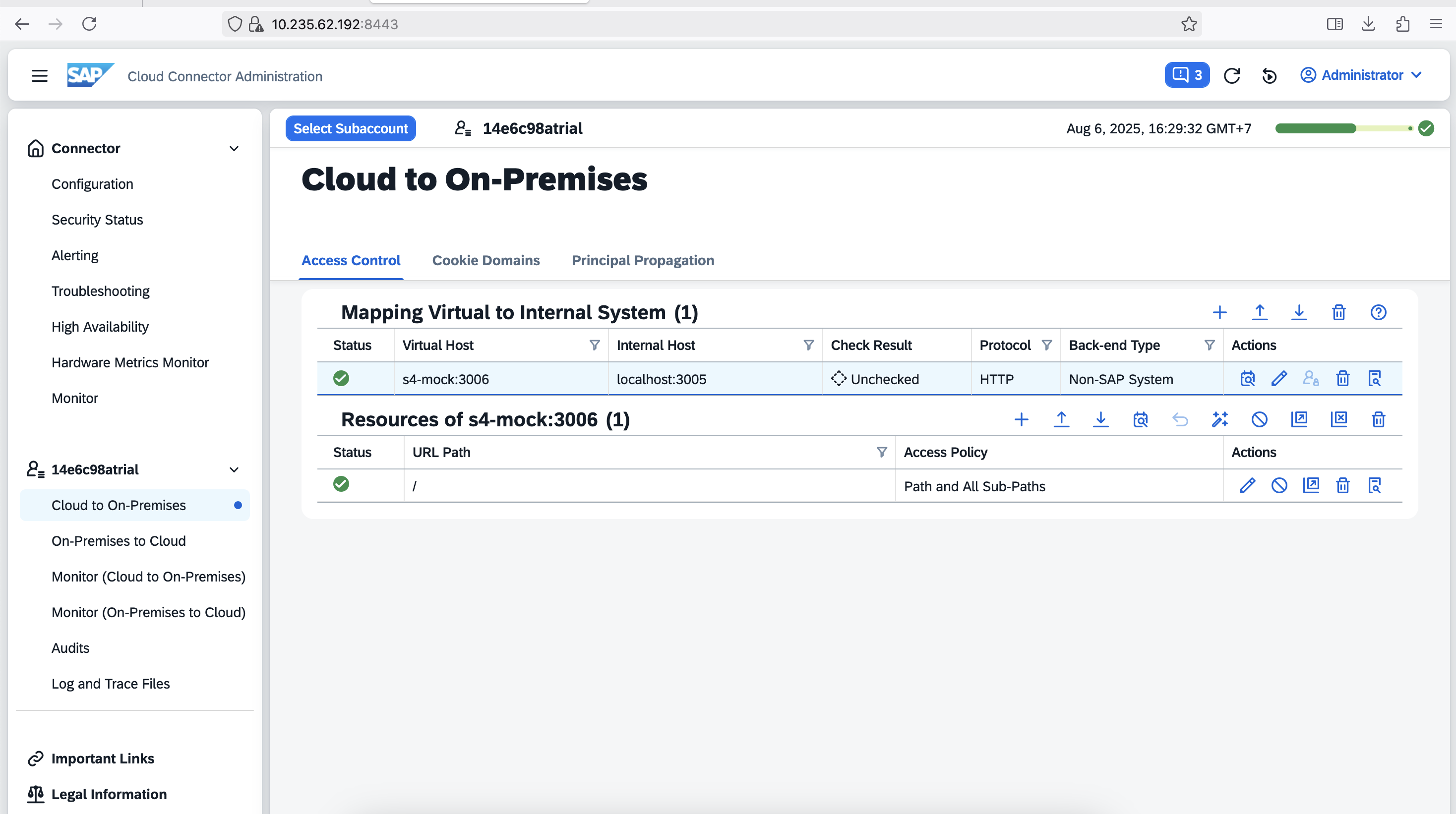Screen dimensions: 1456x814
Task: Open Monitor (On-Premises to Cloud)
Action: (149, 612)
